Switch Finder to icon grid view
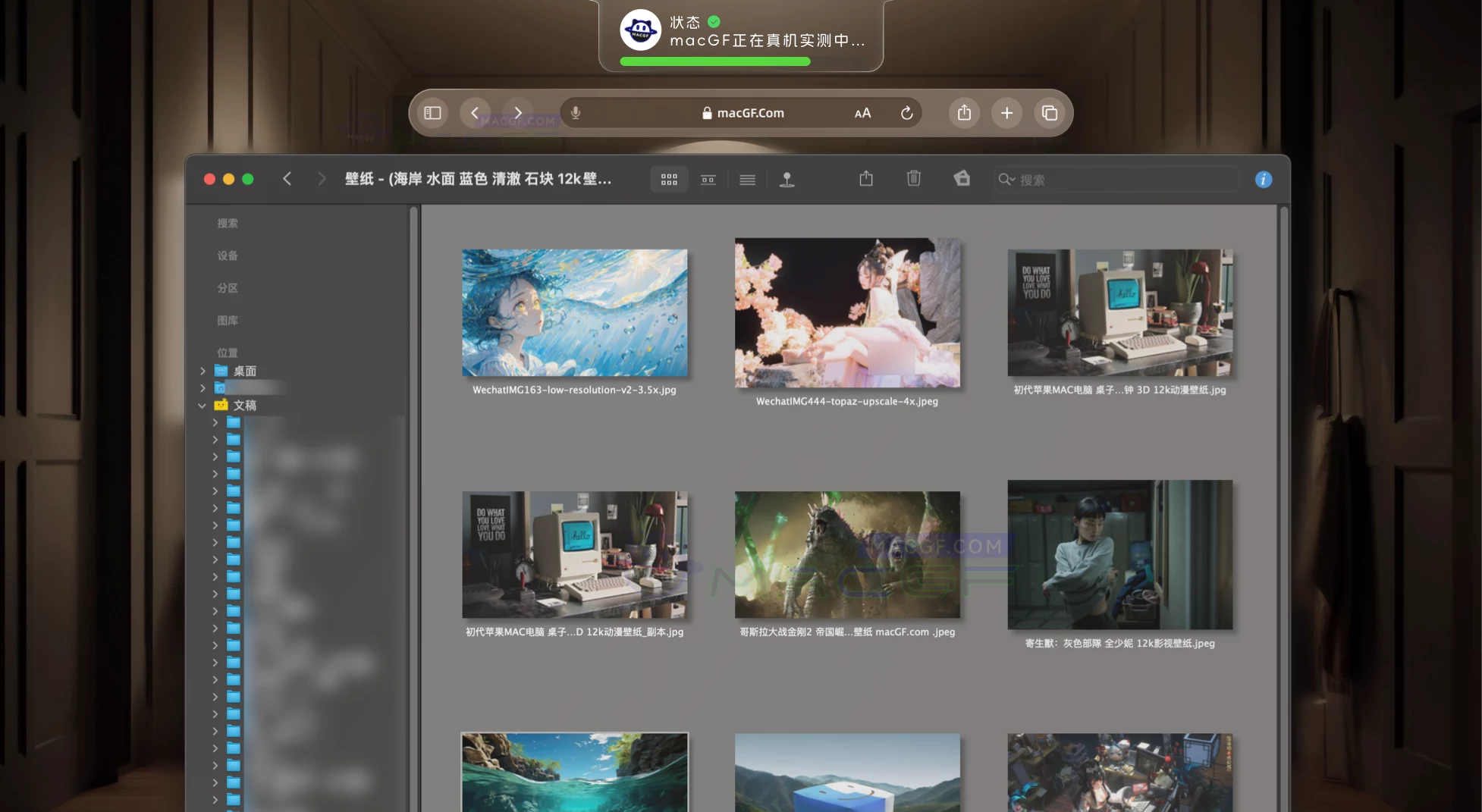Screen dimensions: 1482x812 tap(668, 179)
